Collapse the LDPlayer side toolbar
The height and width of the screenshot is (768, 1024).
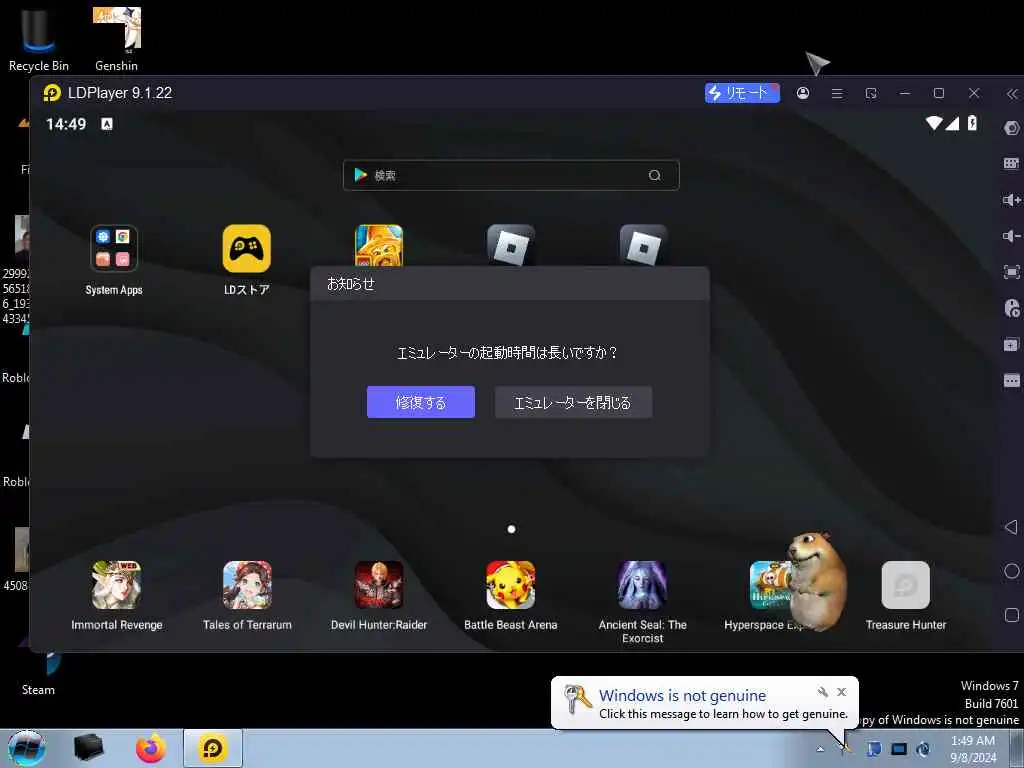coord(1012,94)
